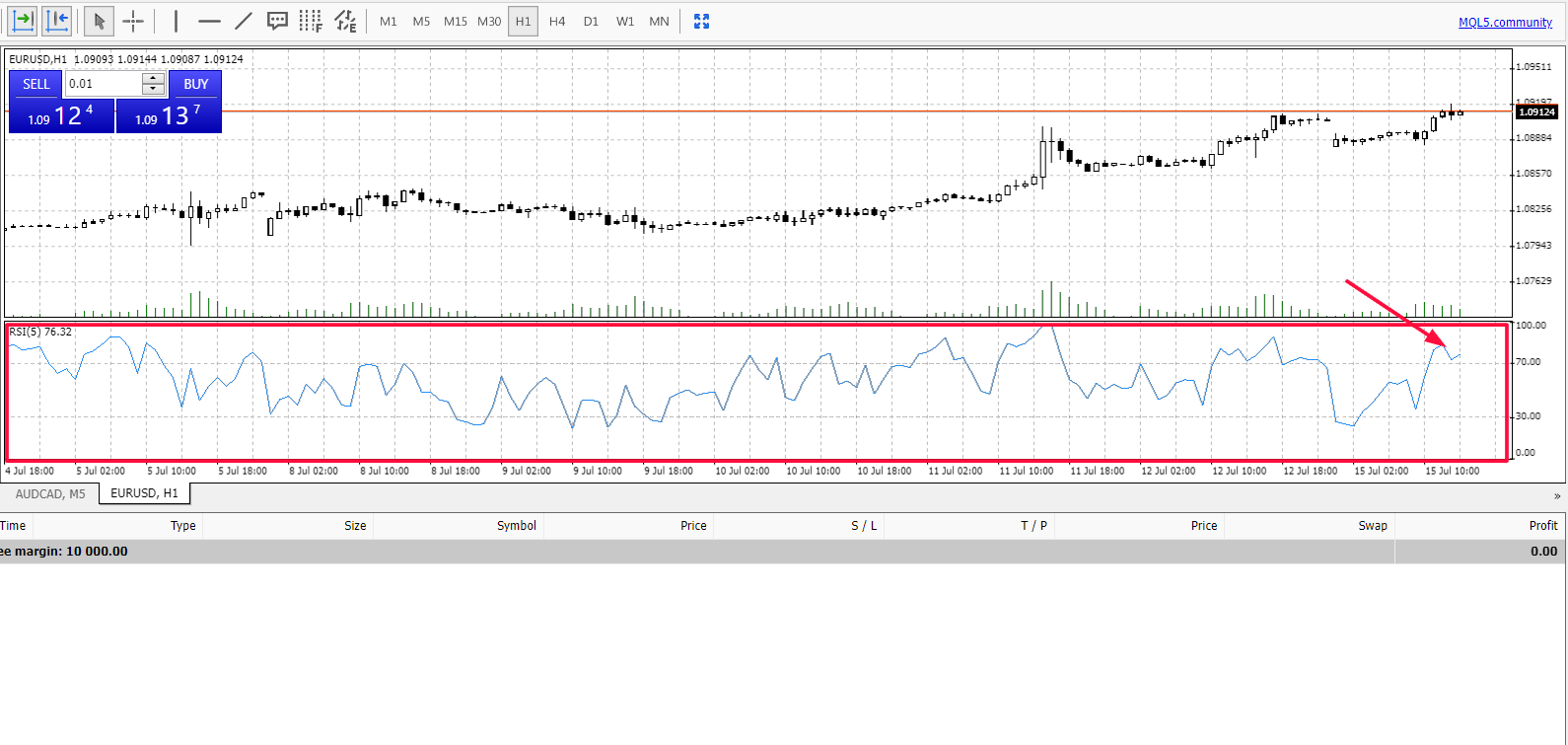Viewport: 1568px width, 745px height.
Task: Switch timeframe to M5
Action: tap(421, 21)
